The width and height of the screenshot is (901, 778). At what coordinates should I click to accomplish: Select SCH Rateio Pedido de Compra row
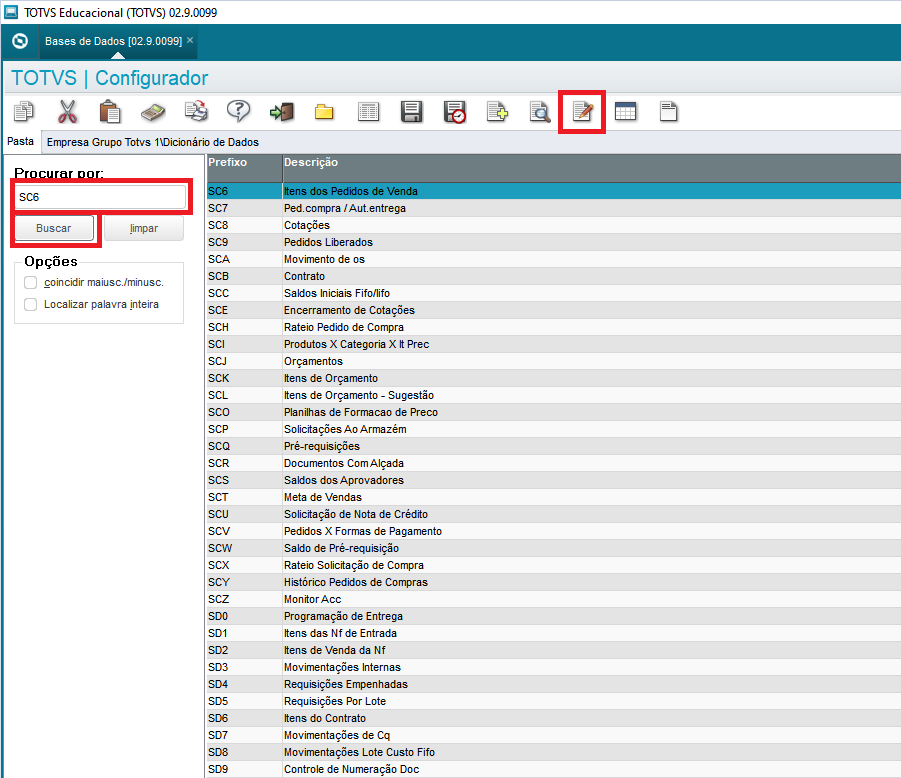point(554,327)
